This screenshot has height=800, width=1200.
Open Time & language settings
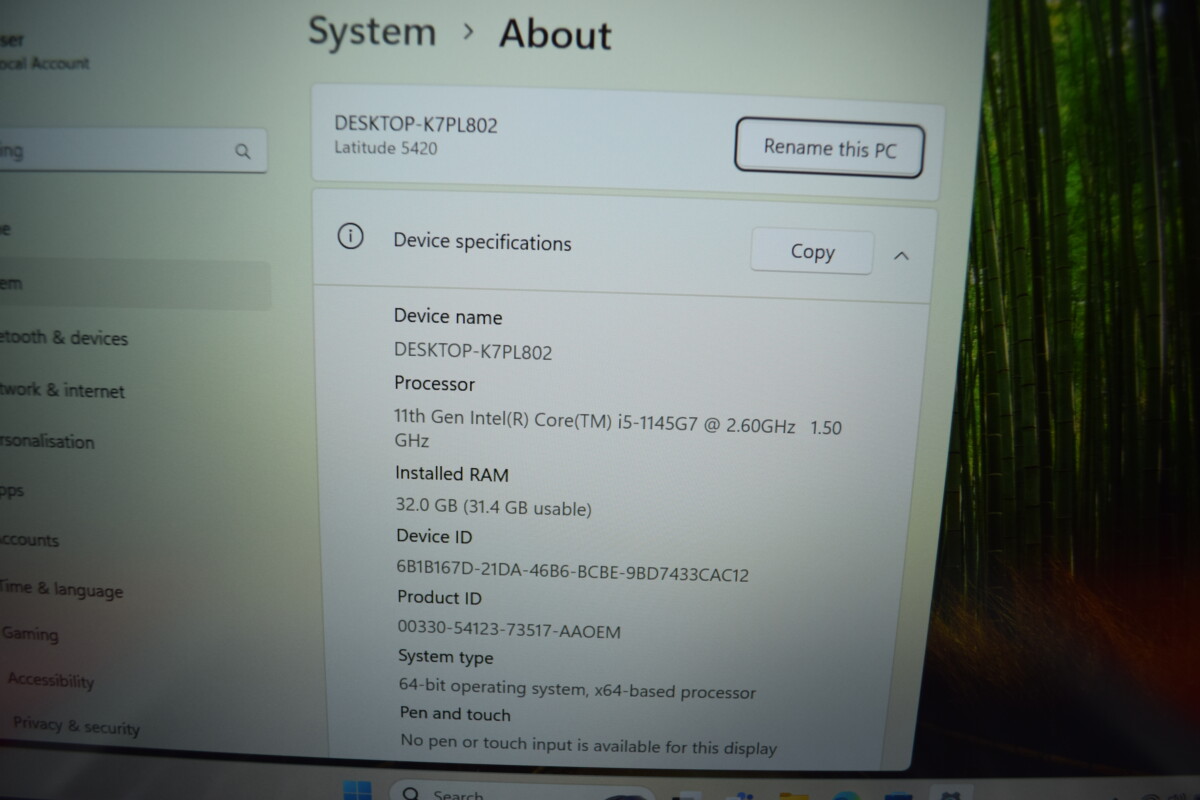click(61, 589)
